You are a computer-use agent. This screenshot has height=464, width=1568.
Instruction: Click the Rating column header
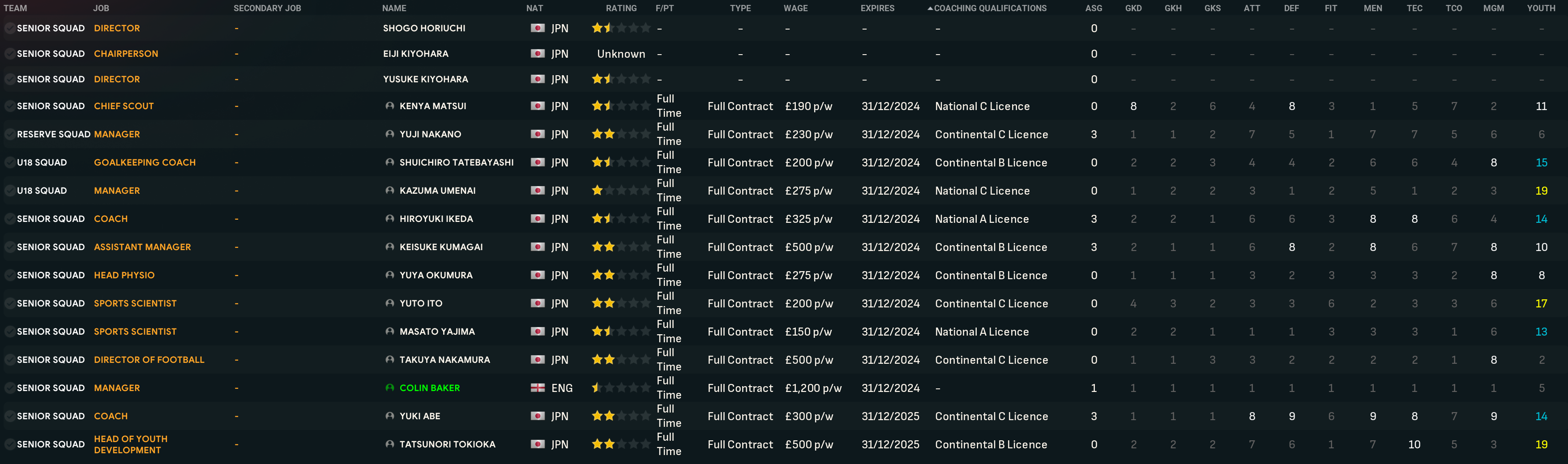(x=621, y=9)
